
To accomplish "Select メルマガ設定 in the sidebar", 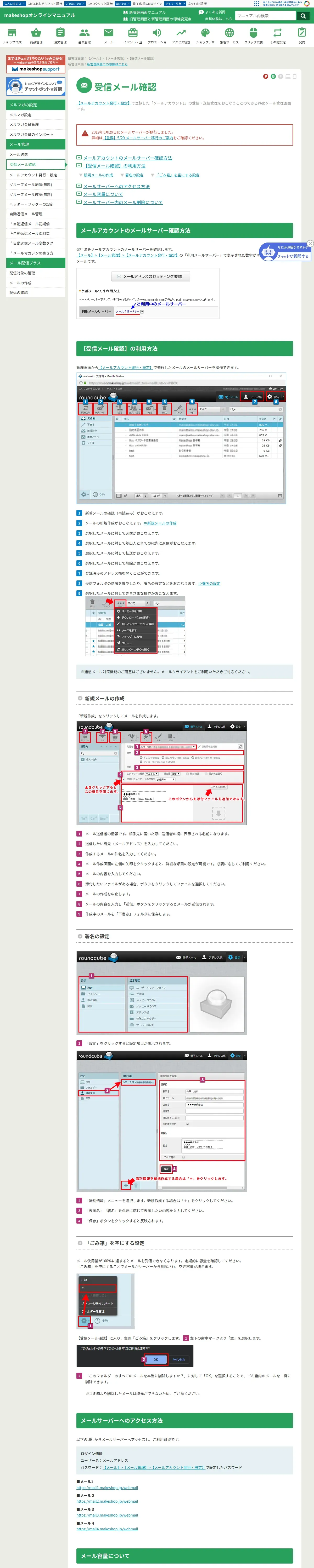I will (x=35, y=115).
